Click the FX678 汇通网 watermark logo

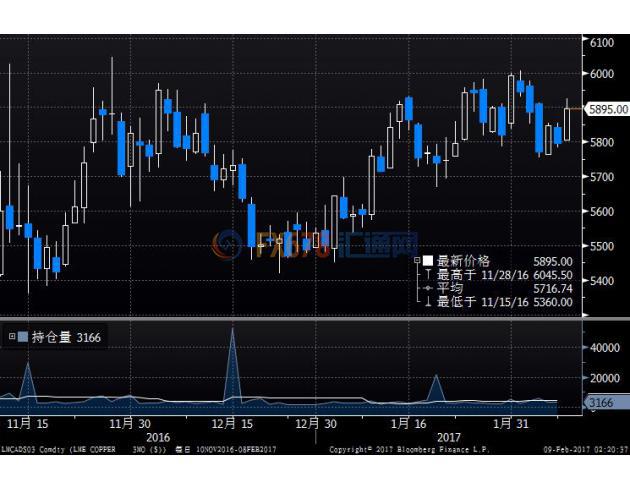[315, 244]
